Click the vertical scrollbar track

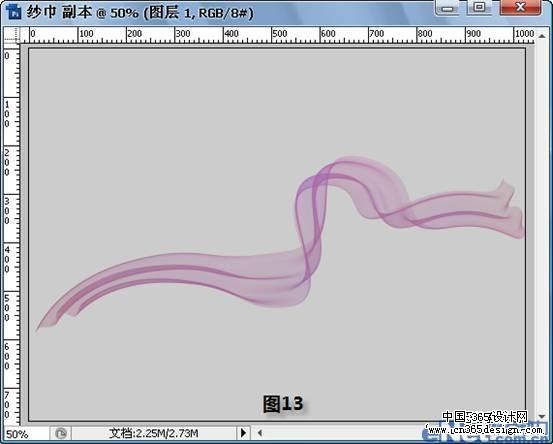(542, 226)
